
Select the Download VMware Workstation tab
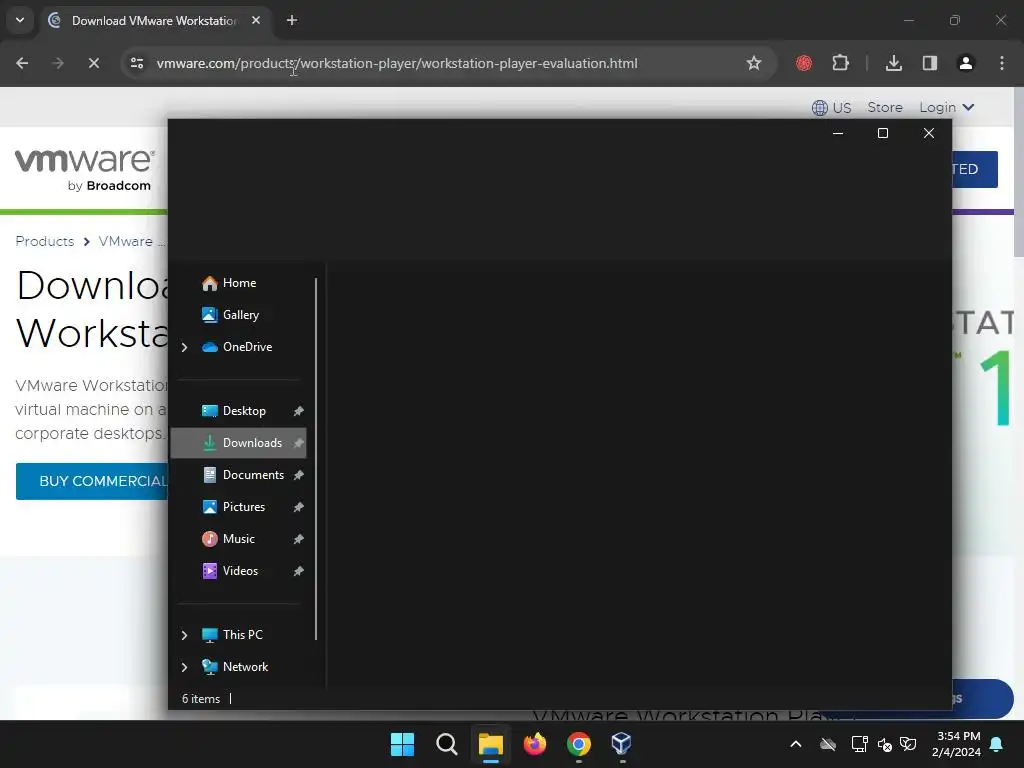coord(154,20)
